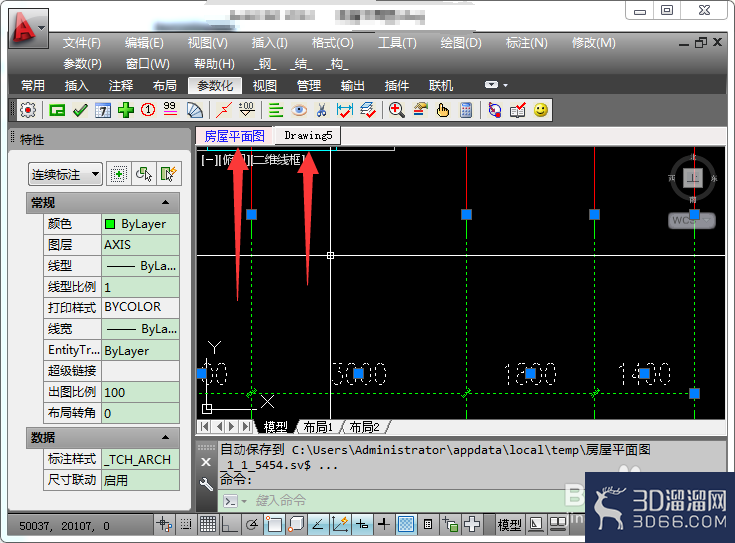
Task: Click the elevation ±0.00 mark icon
Action: coord(247,110)
